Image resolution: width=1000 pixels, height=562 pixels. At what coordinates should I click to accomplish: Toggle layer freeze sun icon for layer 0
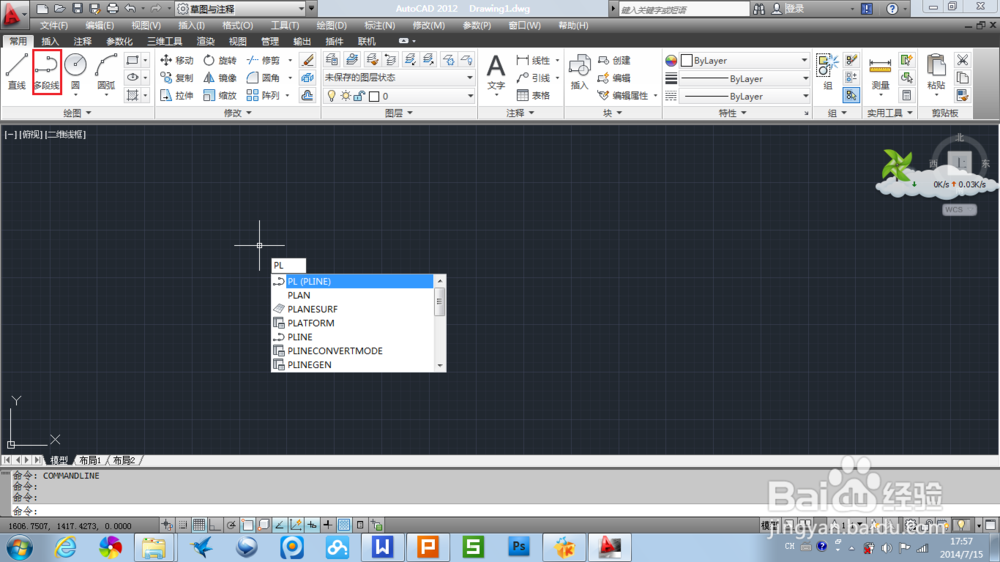345,96
